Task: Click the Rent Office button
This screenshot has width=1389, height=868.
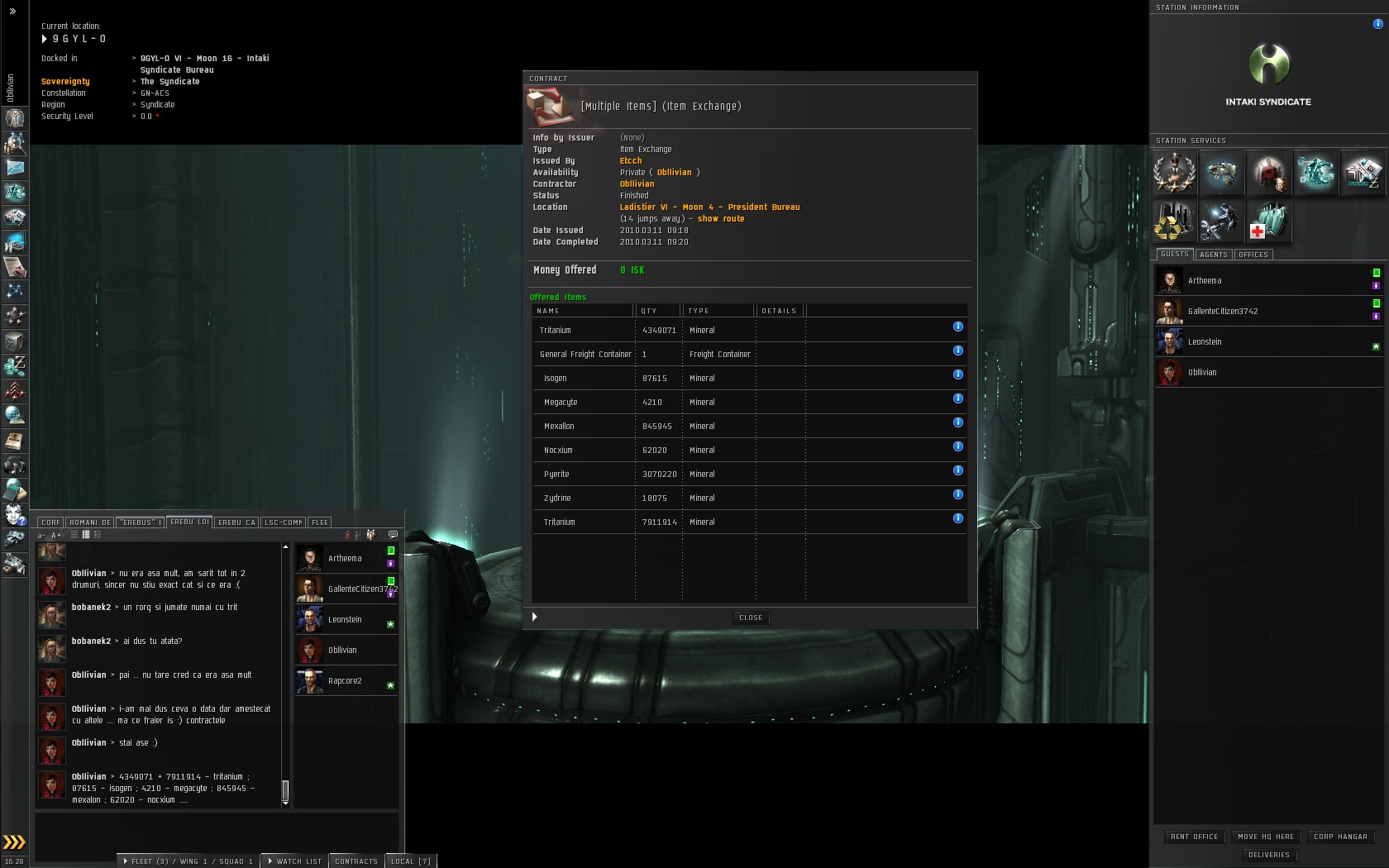Action: [1194, 837]
